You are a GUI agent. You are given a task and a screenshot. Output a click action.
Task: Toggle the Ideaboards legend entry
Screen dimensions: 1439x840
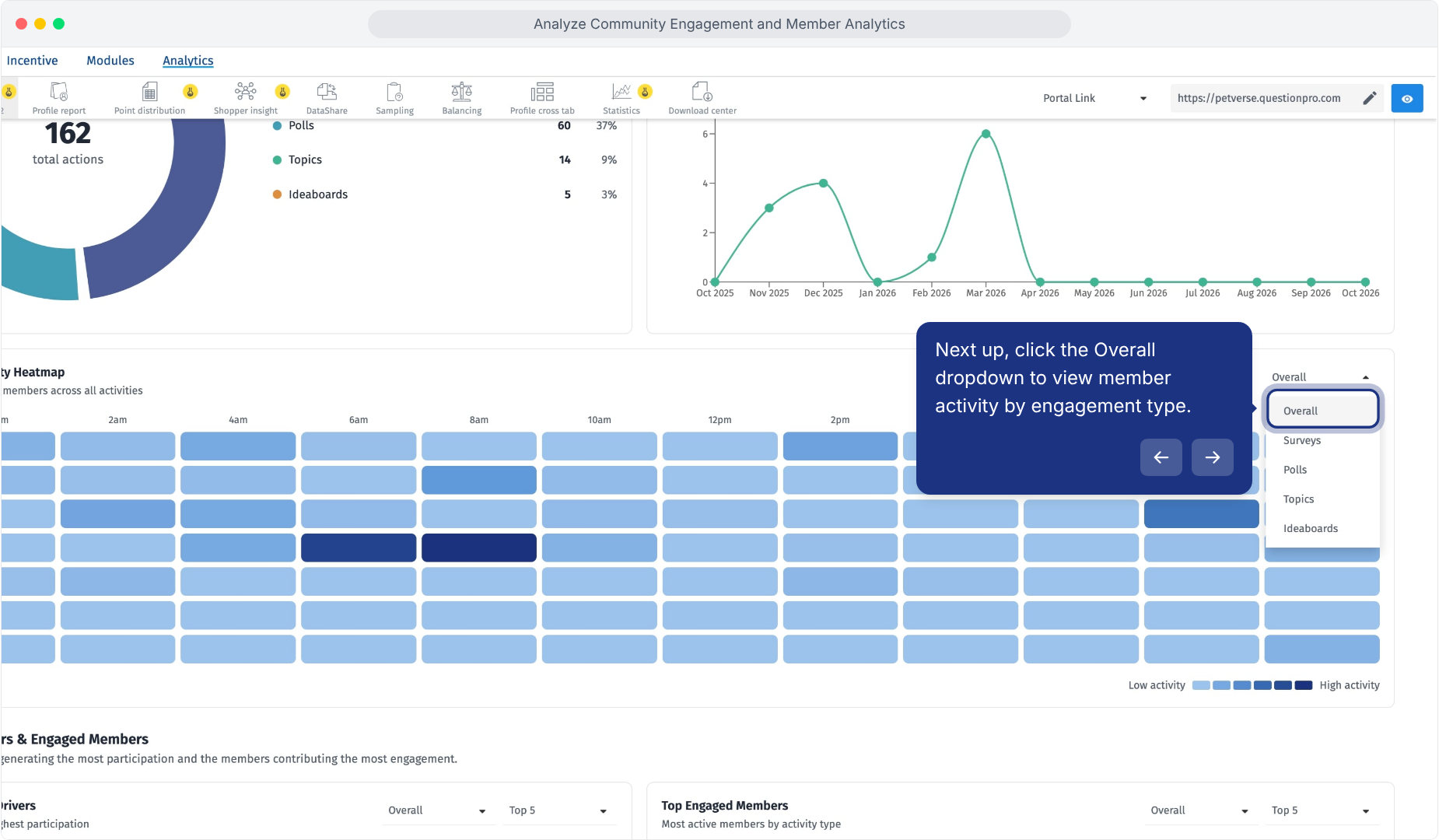click(310, 194)
